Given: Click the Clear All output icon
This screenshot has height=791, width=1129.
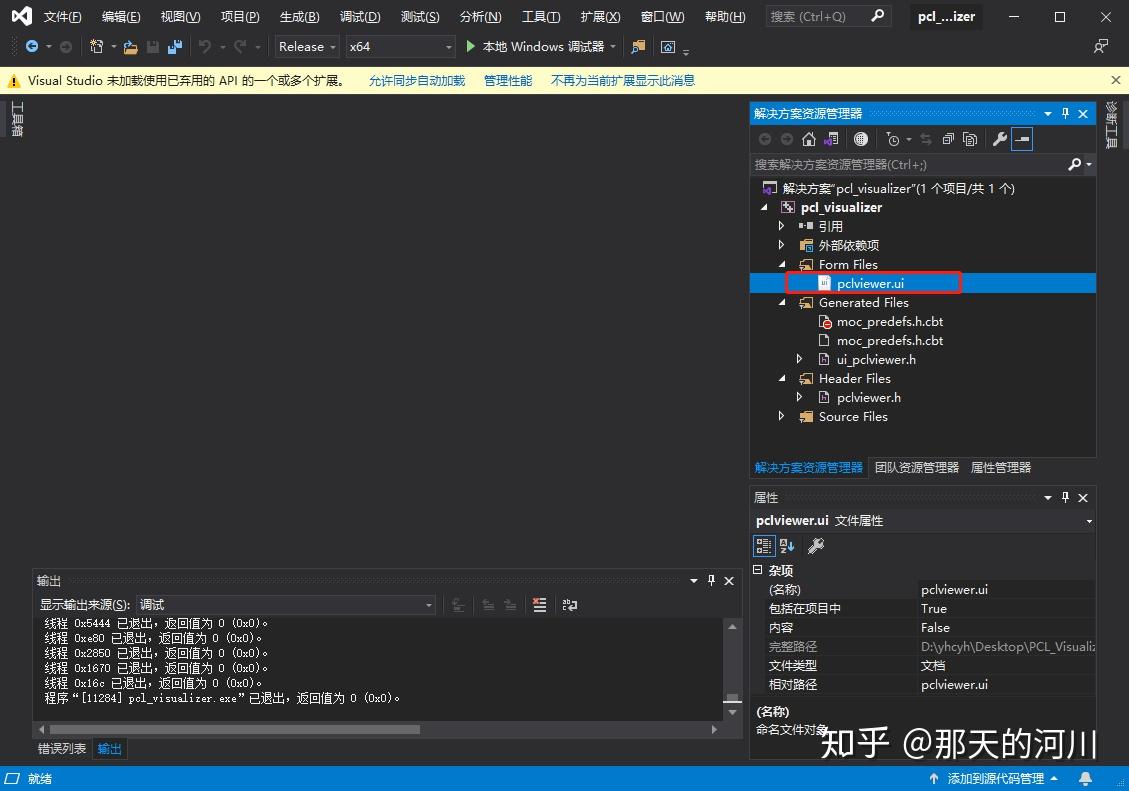Looking at the screenshot, I should [x=539, y=605].
